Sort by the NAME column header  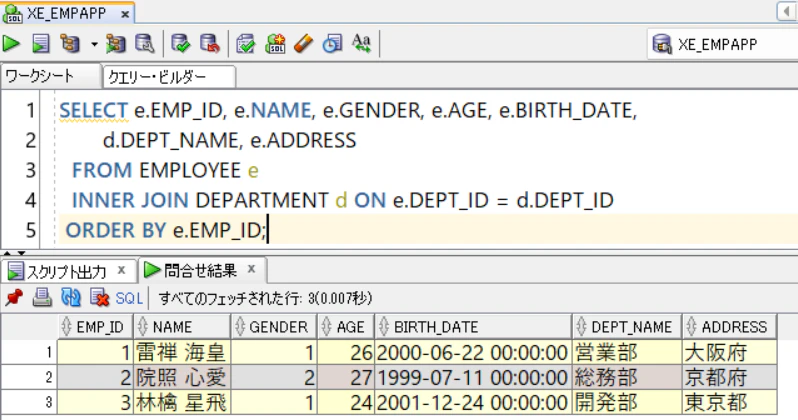click(182, 327)
